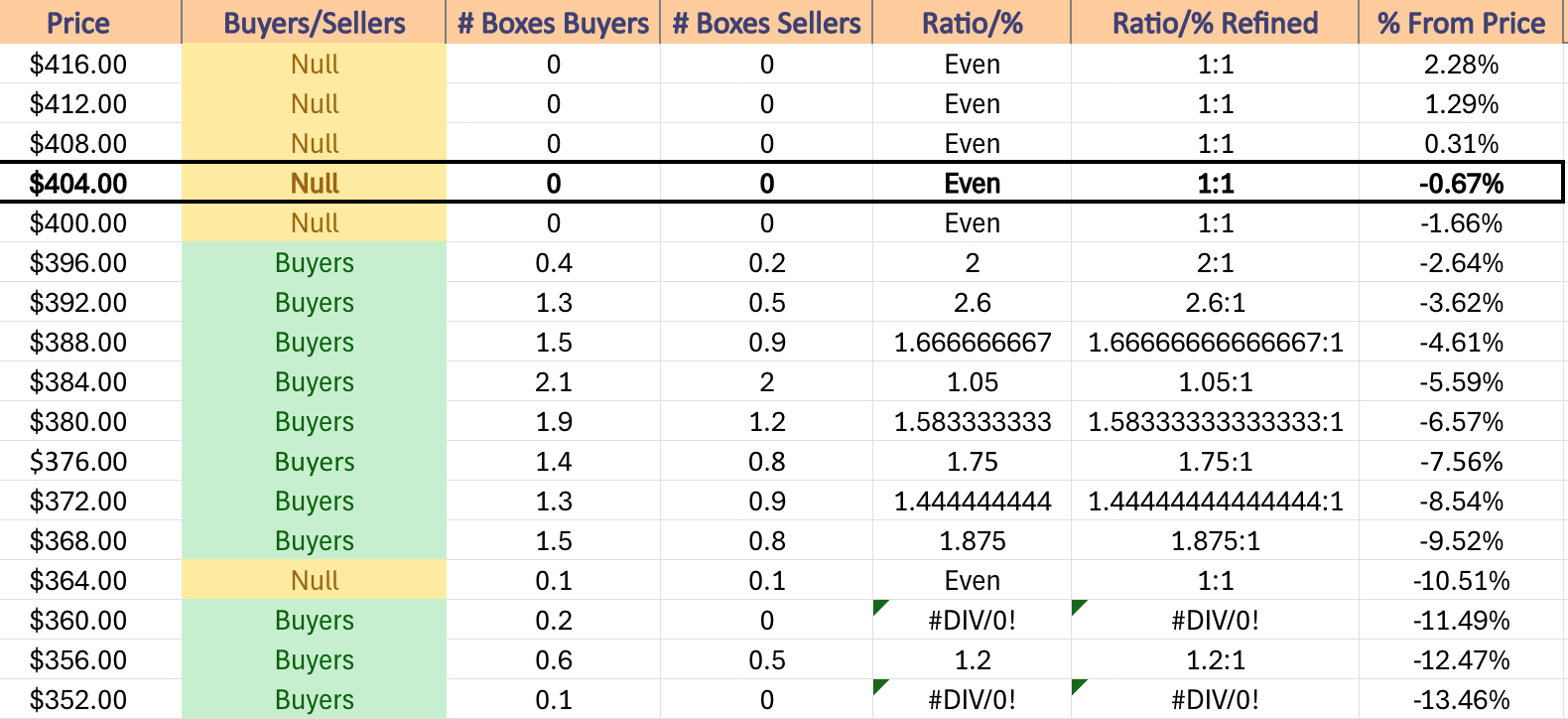Viewport: 1568px width, 719px height.
Task: Click the Null cell in the $416.00 row
Action: [314, 65]
